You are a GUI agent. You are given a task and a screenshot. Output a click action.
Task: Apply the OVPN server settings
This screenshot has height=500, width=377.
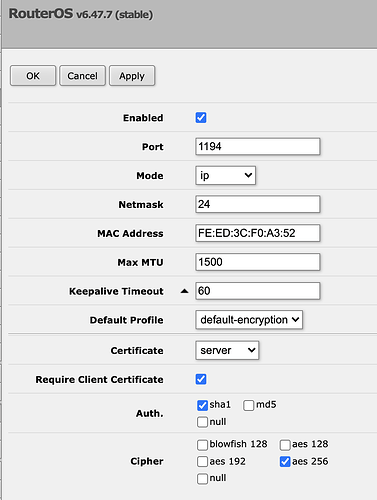point(132,76)
